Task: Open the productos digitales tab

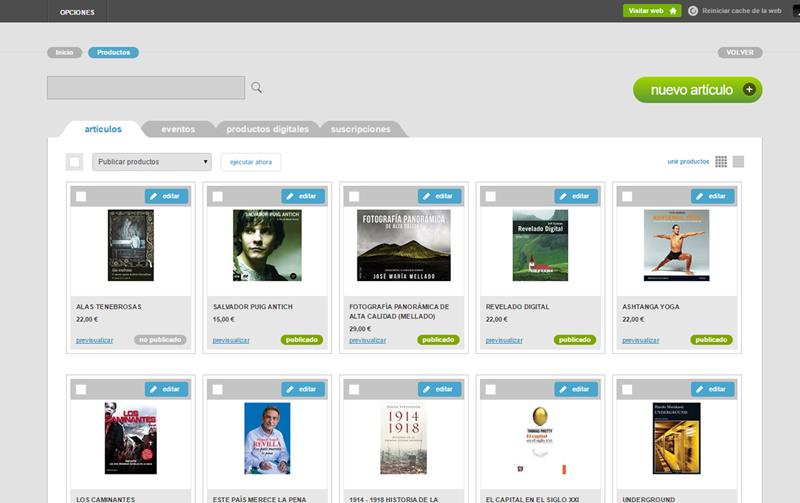Action: 267,129
